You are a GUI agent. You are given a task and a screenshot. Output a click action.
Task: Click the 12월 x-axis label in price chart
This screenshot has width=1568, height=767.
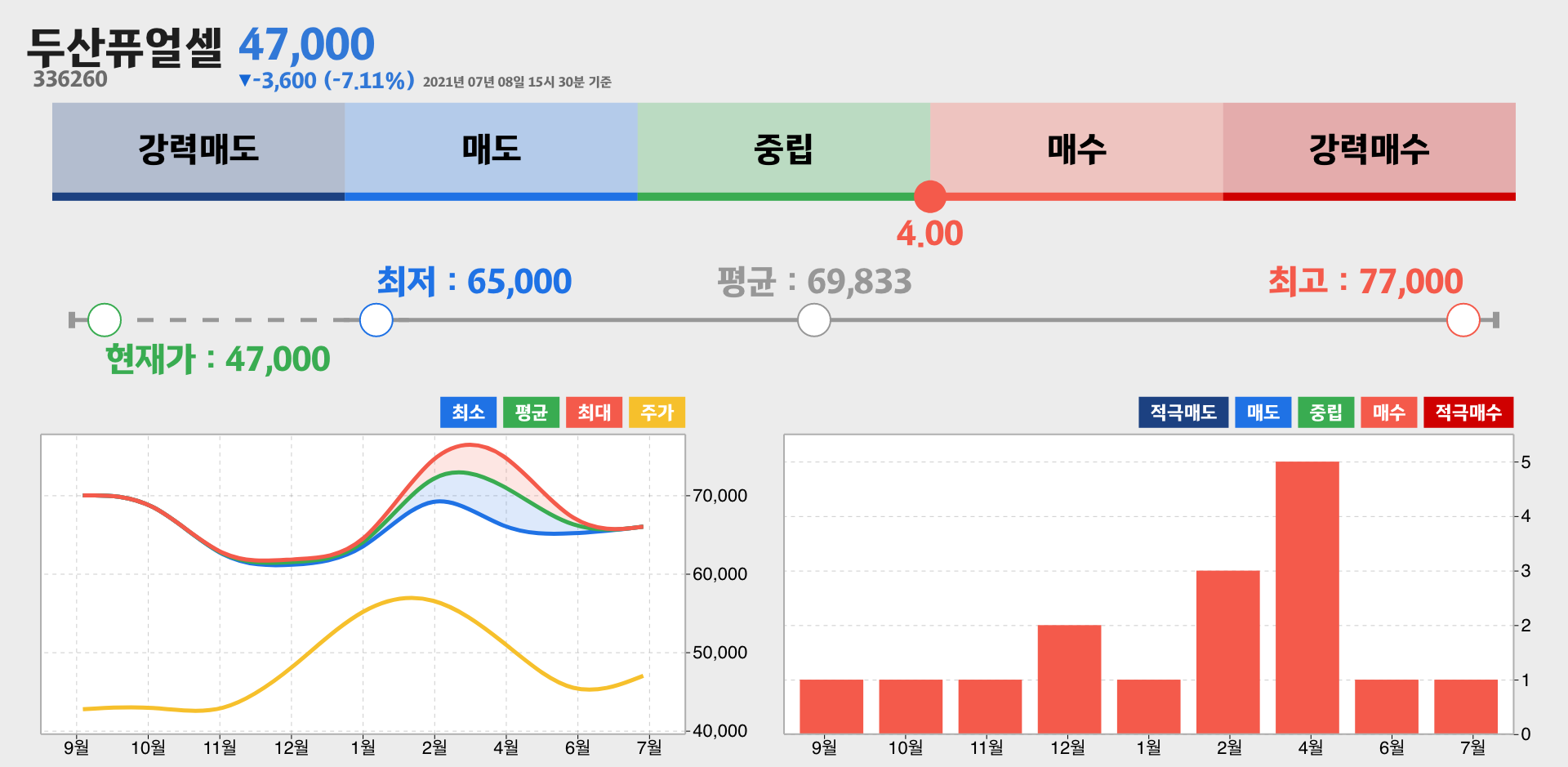tap(292, 747)
